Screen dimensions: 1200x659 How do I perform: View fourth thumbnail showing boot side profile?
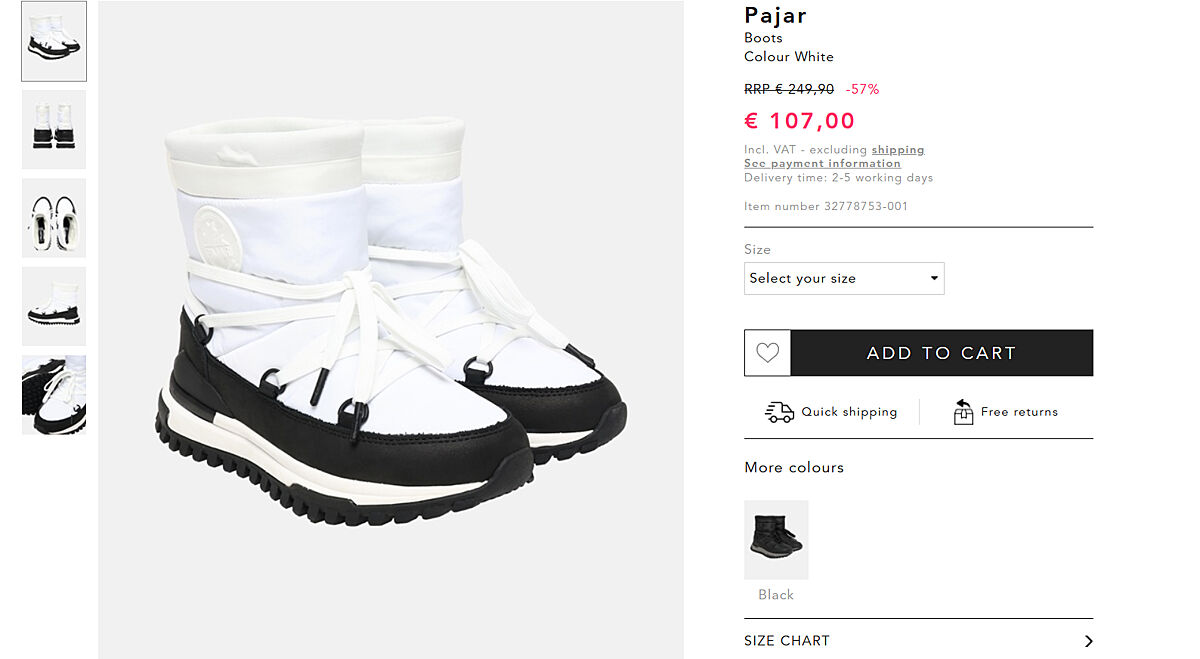pos(54,305)
